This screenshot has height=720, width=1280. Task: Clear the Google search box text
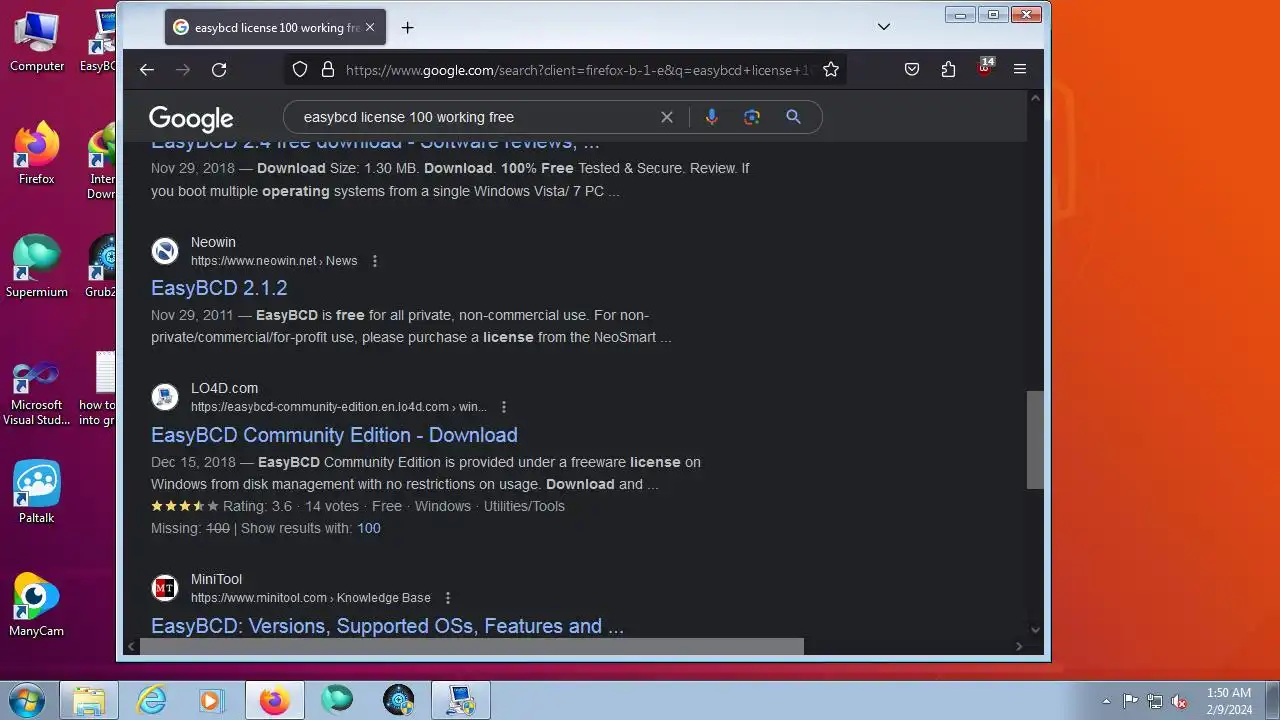[x=667, y=117]
